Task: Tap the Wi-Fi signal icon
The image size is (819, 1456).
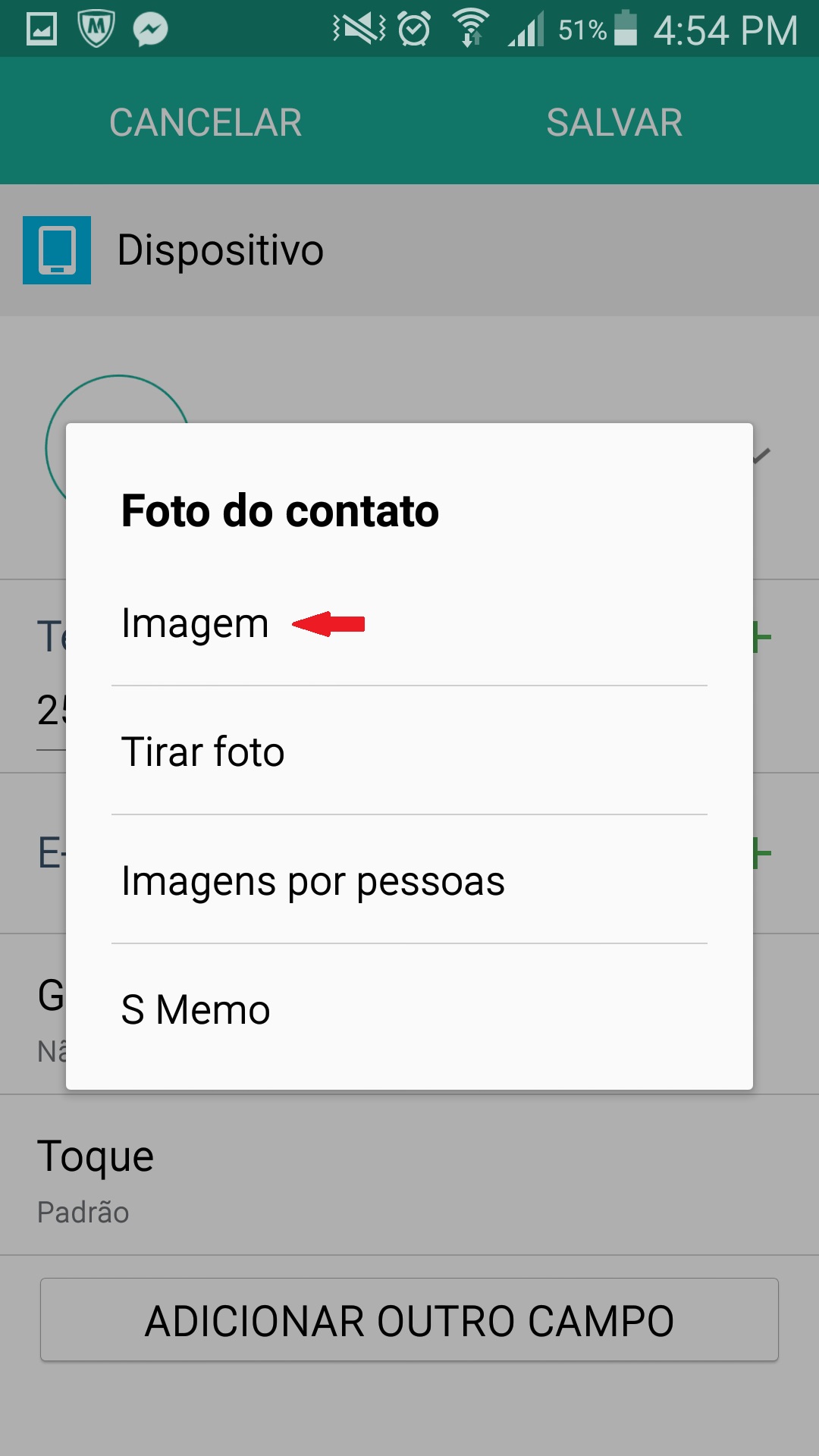Action: click(471, 30)
